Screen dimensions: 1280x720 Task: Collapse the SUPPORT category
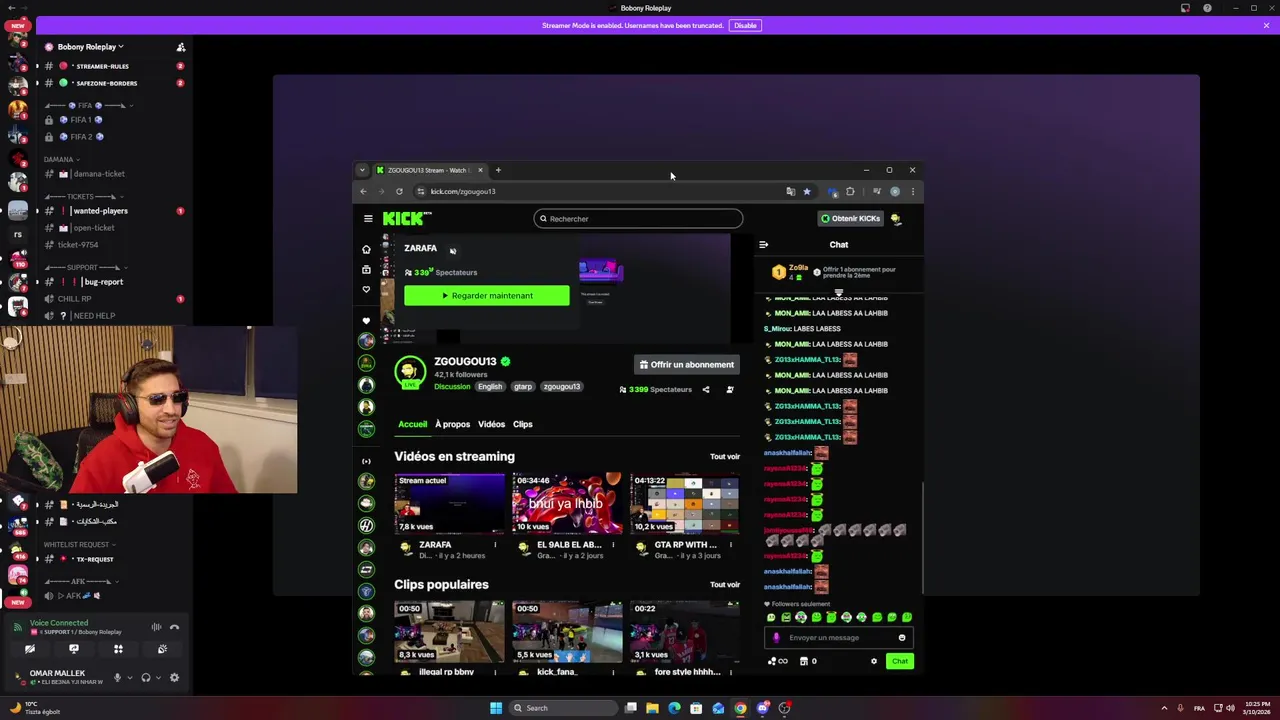[x=86, y=267]
